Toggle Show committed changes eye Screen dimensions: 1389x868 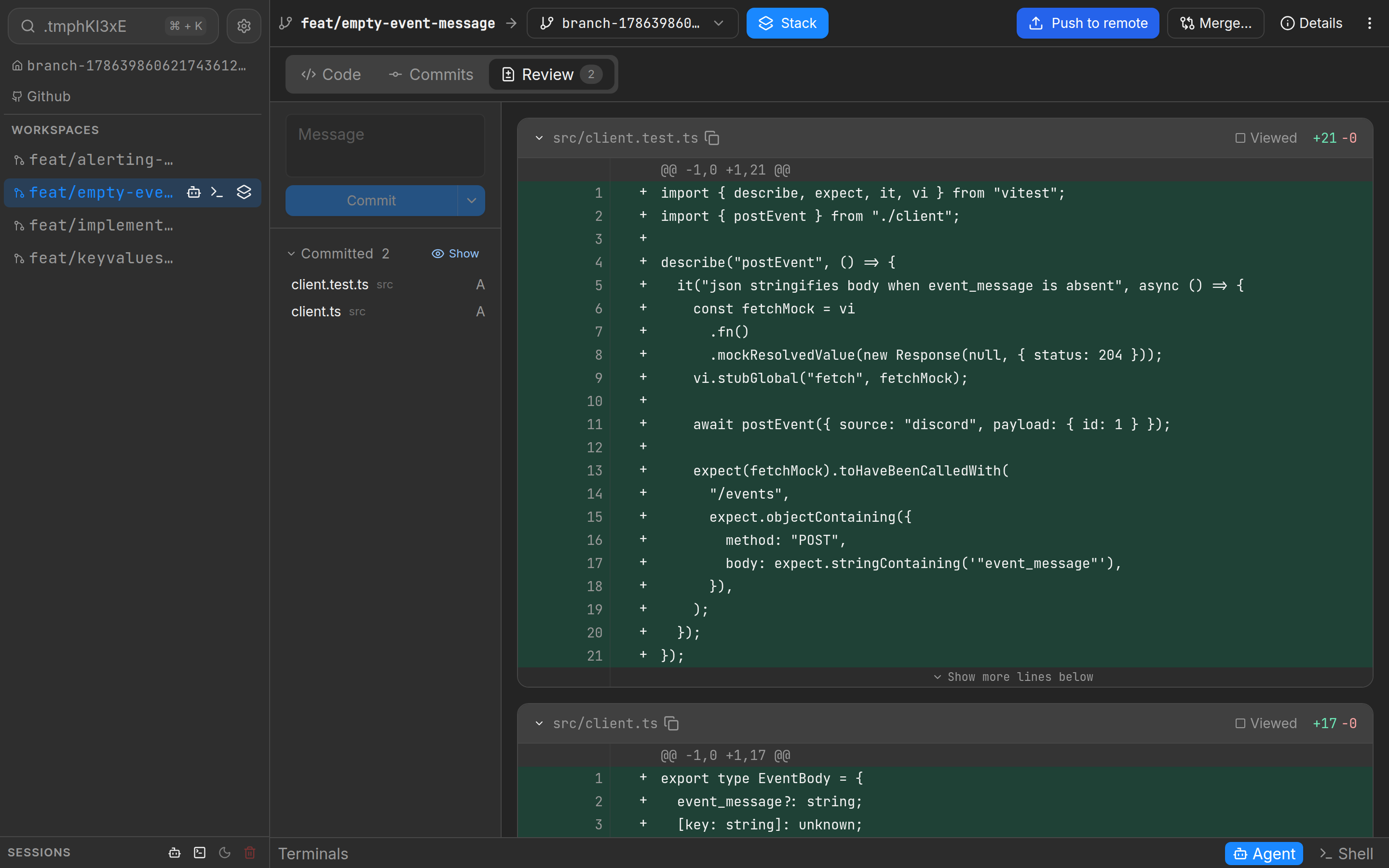pos(455,254)
